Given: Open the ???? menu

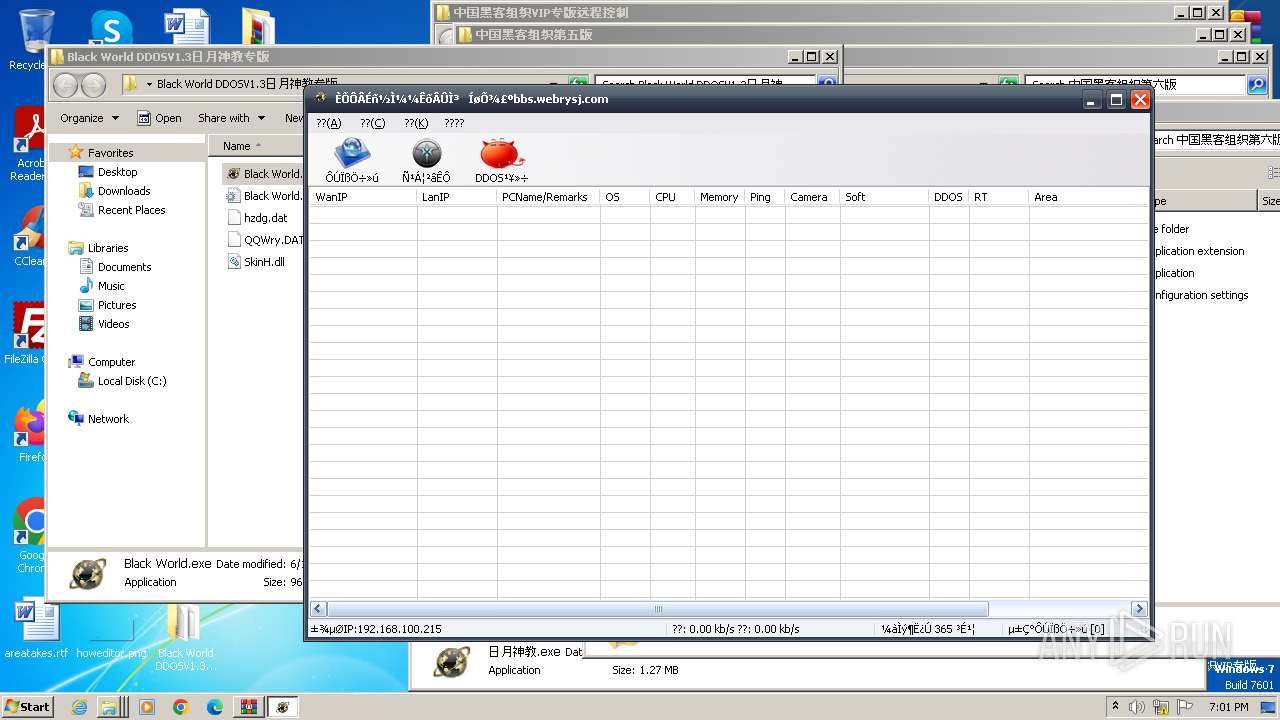Looking at the screenshot, I should point(454,123).
